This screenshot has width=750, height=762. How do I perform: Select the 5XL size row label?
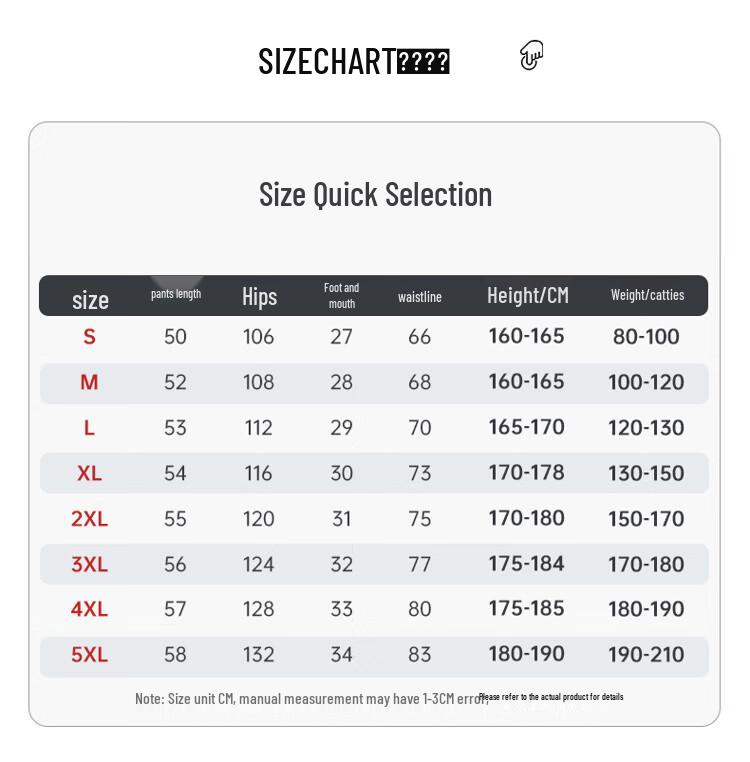pos(89,655)
